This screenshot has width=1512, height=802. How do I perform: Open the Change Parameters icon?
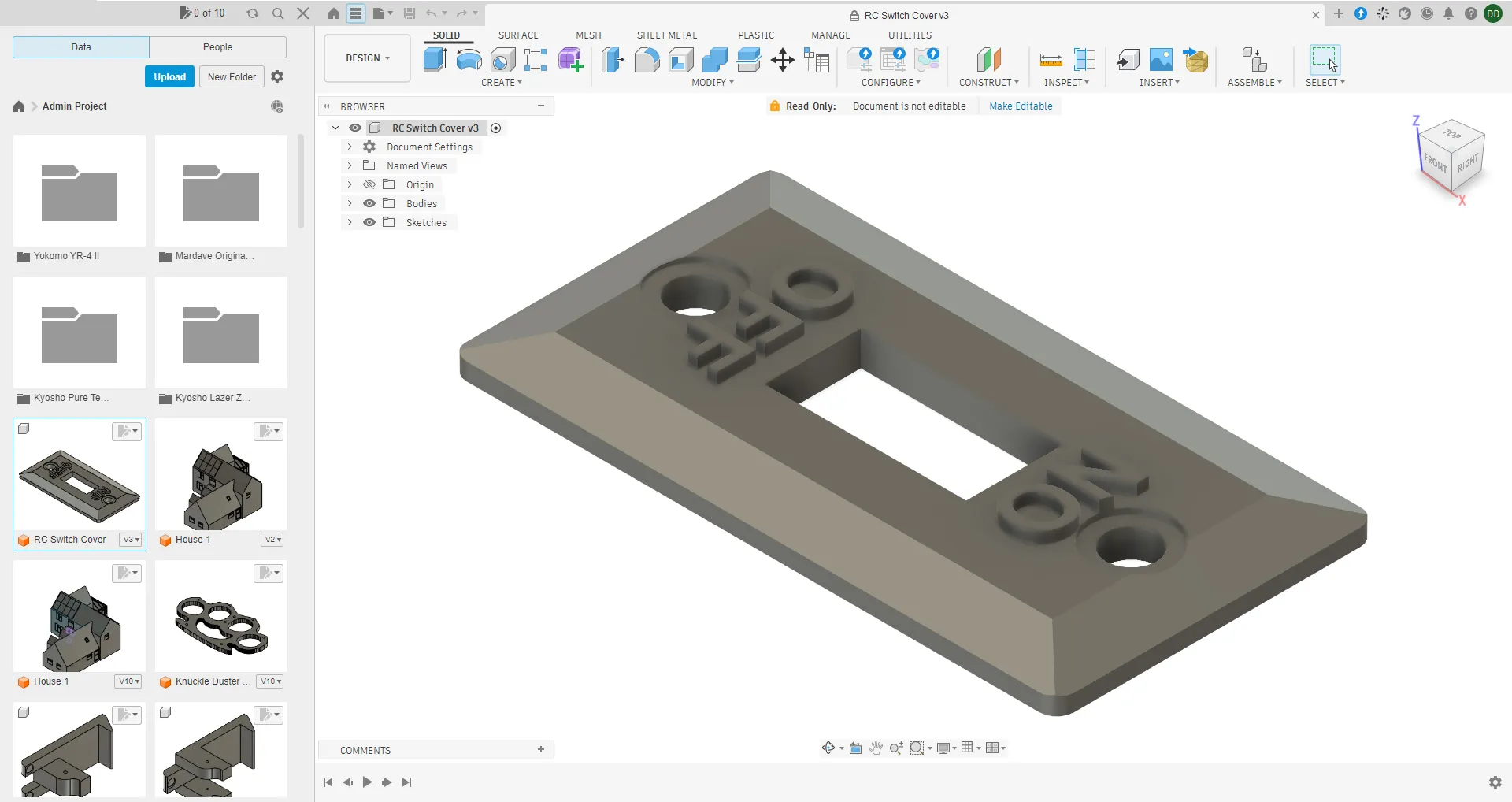click(817, 60)
